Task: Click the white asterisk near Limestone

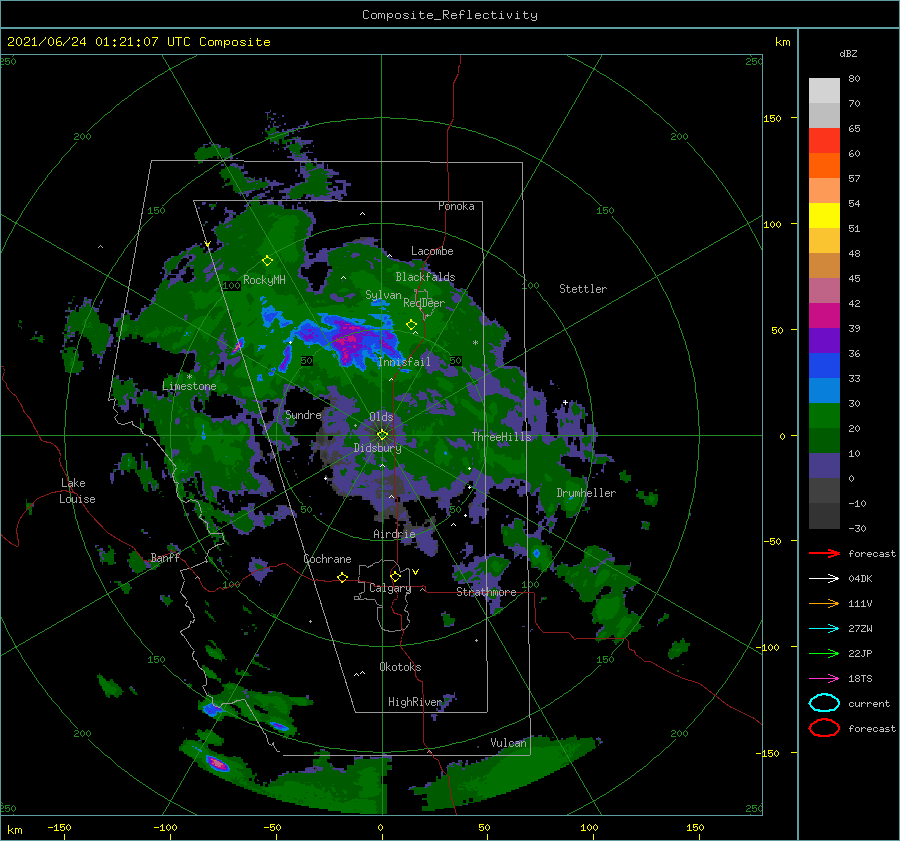Action: [189, 377]
